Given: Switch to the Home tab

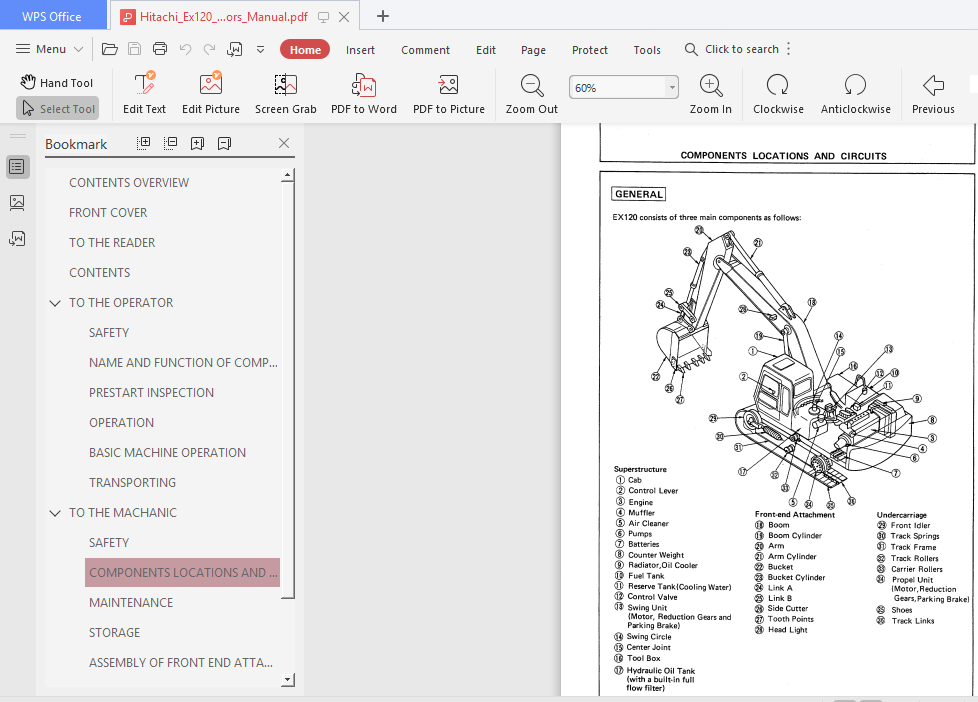Looking at the screenshot, I should 305,49.
